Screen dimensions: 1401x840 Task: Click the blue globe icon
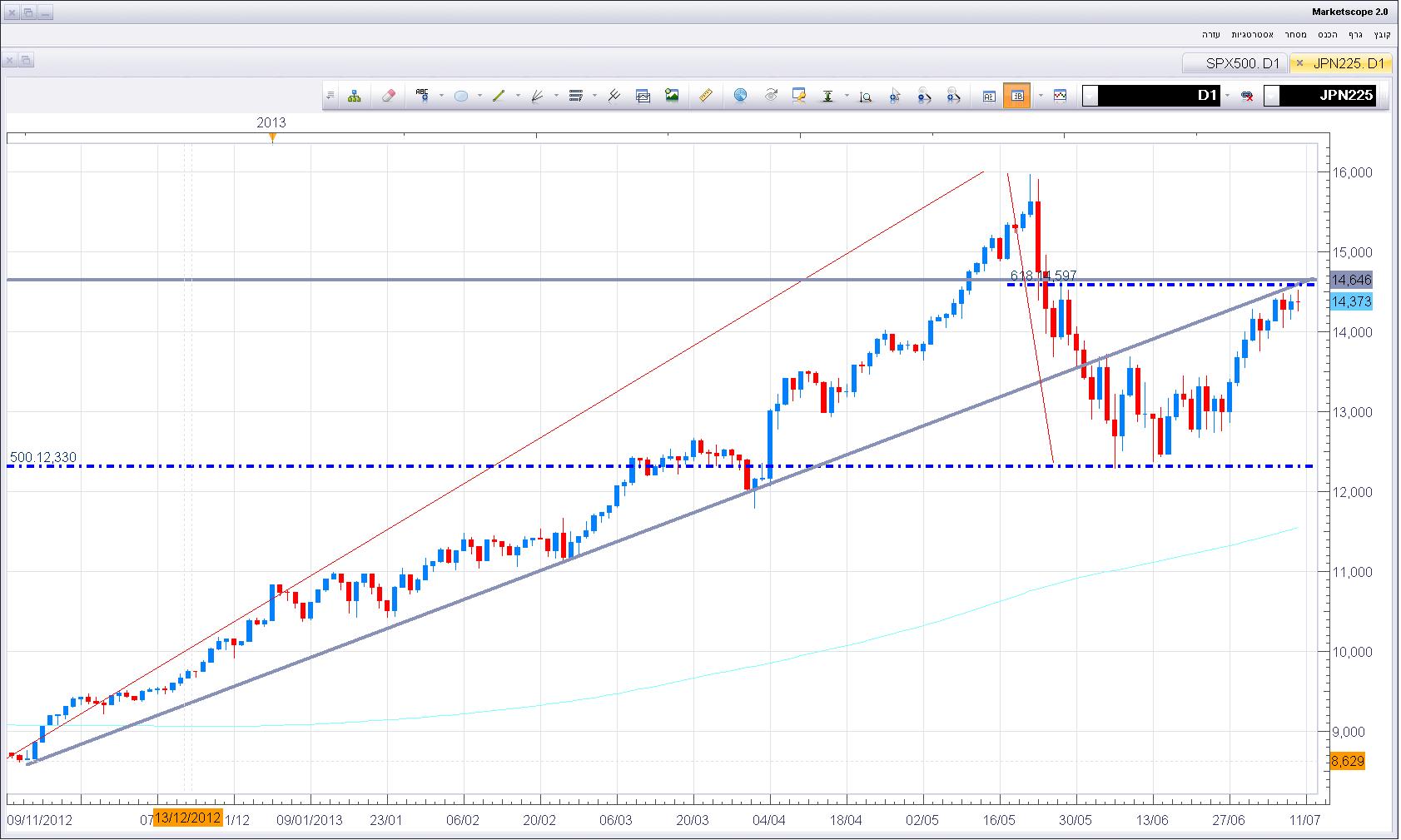click(740, 96)
